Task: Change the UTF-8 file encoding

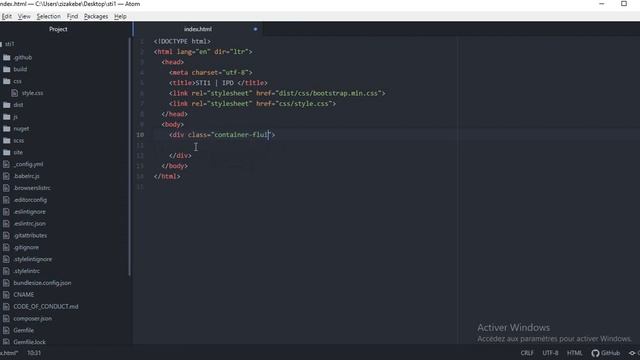Action: (x=550, y=353)
